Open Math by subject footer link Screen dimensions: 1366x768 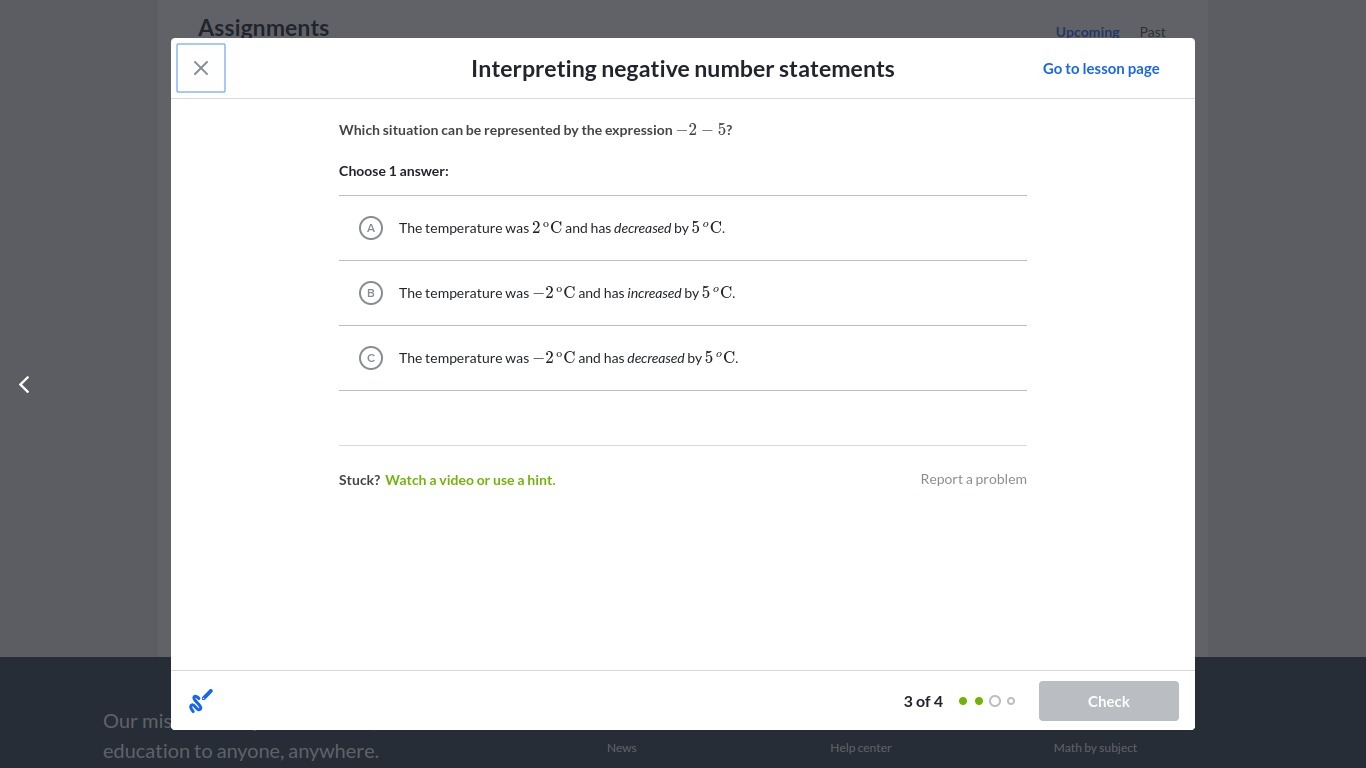click(1095, 748)
